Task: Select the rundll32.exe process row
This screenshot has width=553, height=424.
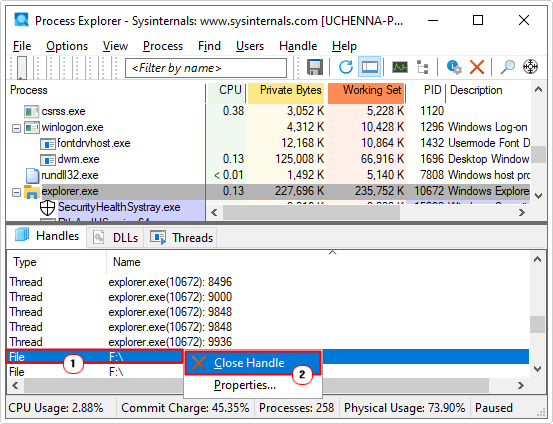Action: point(269,175)
